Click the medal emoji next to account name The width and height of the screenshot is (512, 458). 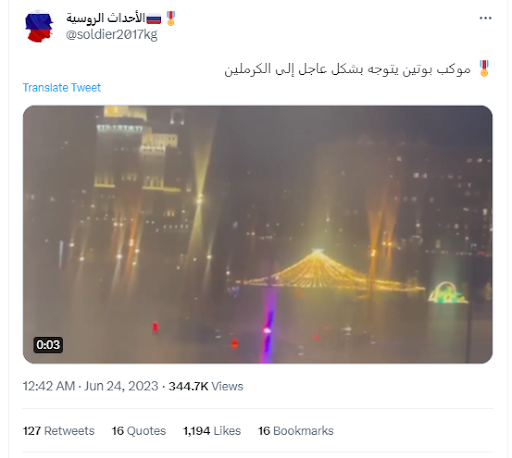pyautogui.click(x=171, y=19)
